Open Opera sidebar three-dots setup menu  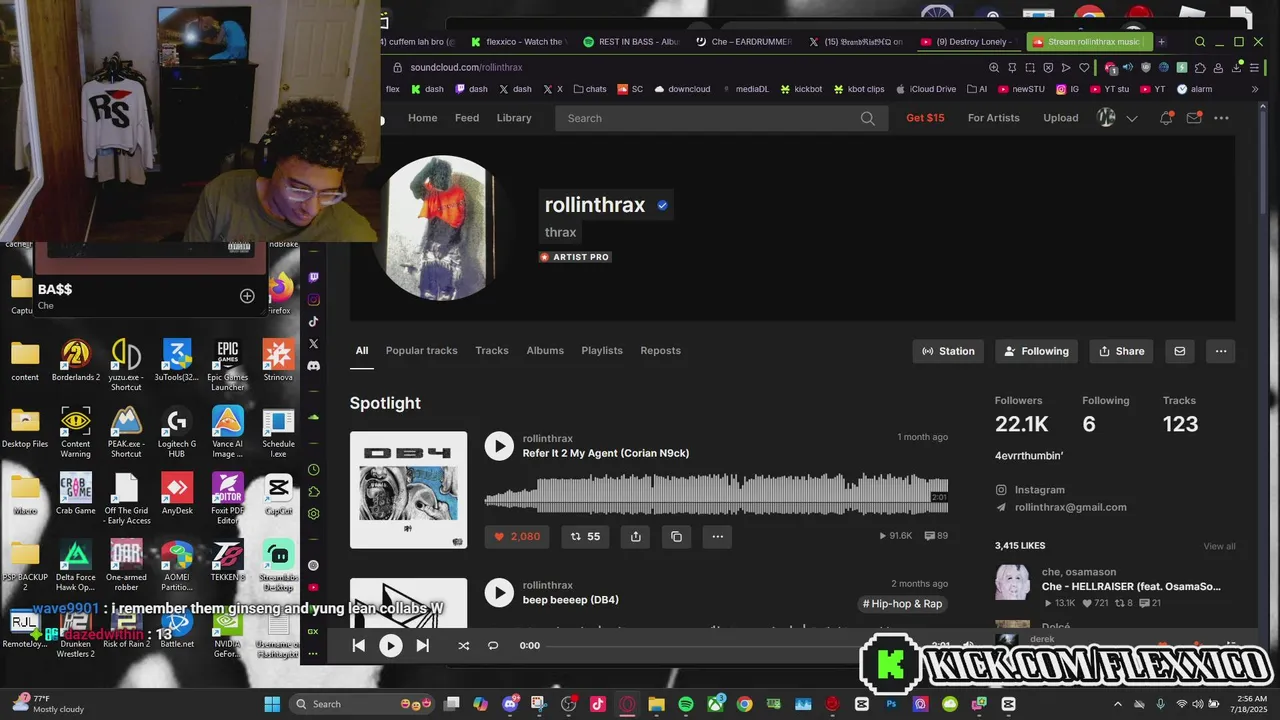313,654
